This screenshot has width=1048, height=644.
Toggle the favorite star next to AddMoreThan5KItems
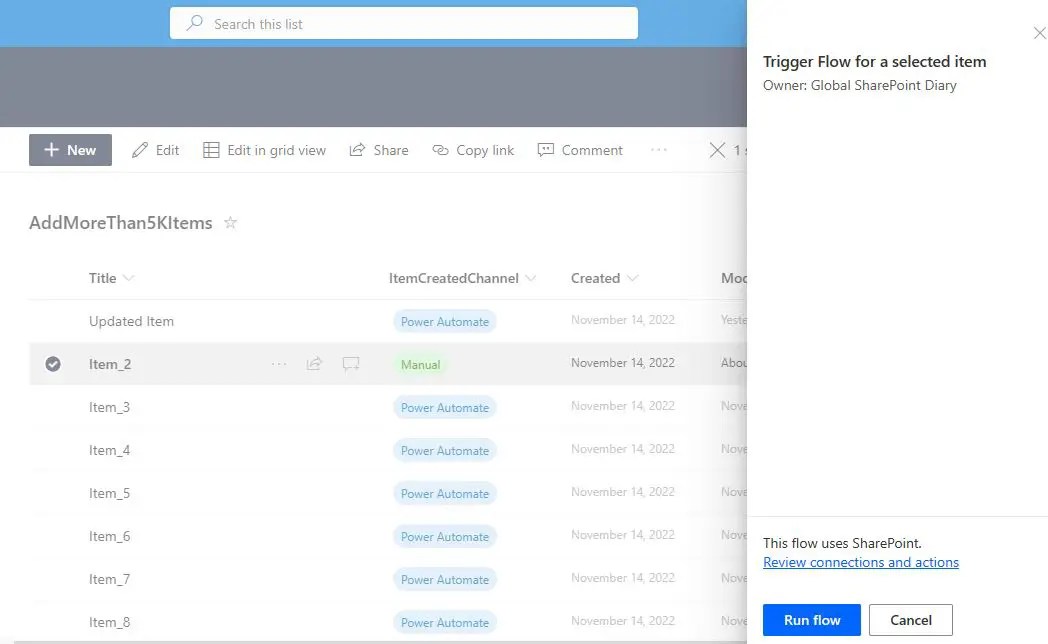point(231,224)
